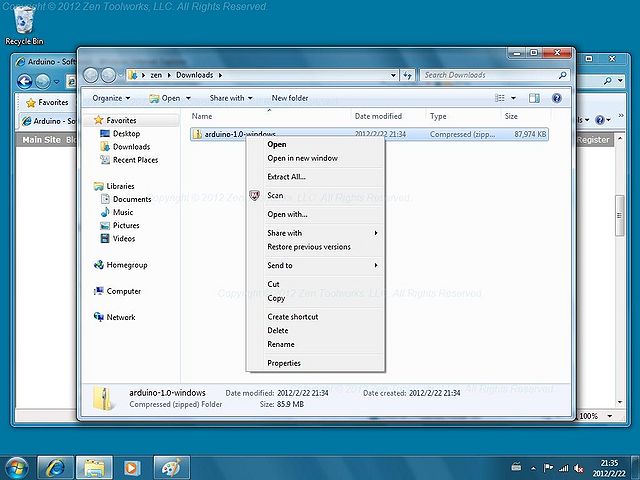The height and width of the screenshot is (480, 640).
Task: Expand the Send to context submenu
Action: click(x=376, y=265)
